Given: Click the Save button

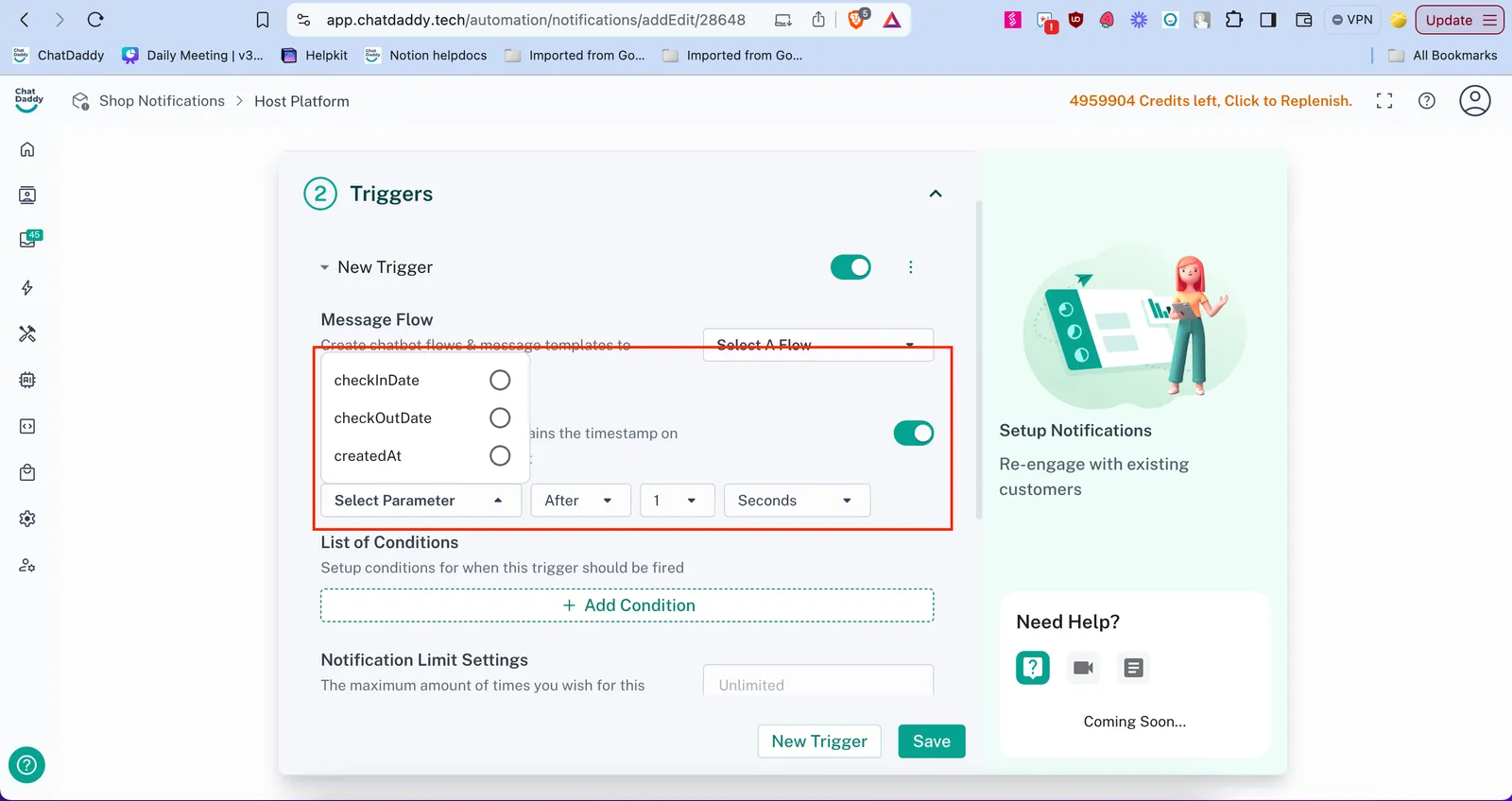Looking at the screenshot, I should coord(931,741).
